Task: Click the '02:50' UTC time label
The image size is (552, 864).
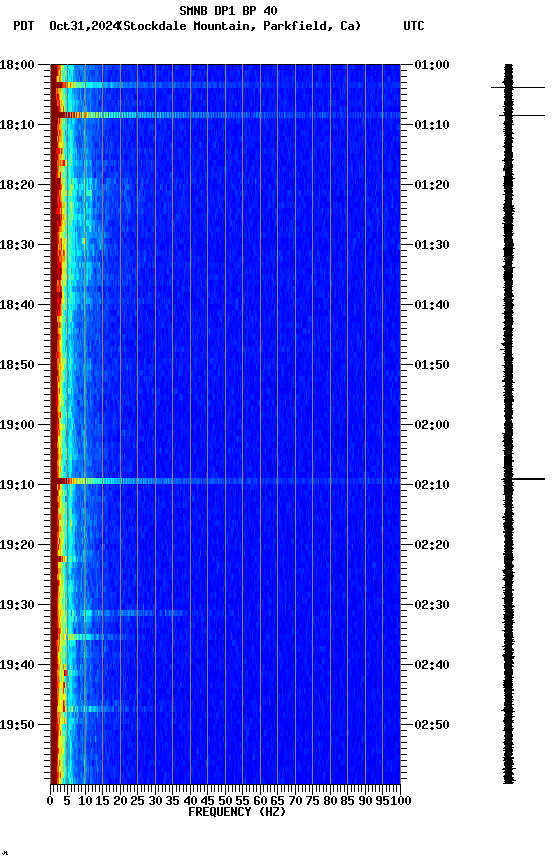Action: (432, 725)
